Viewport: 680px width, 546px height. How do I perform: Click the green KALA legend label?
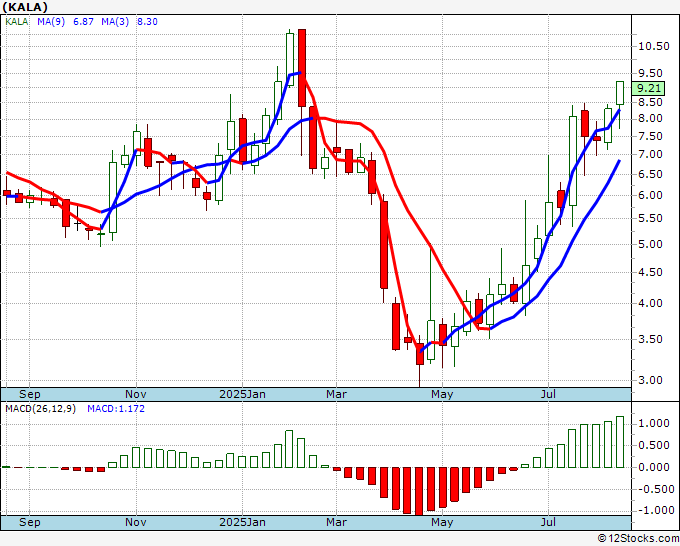point(17,21)
